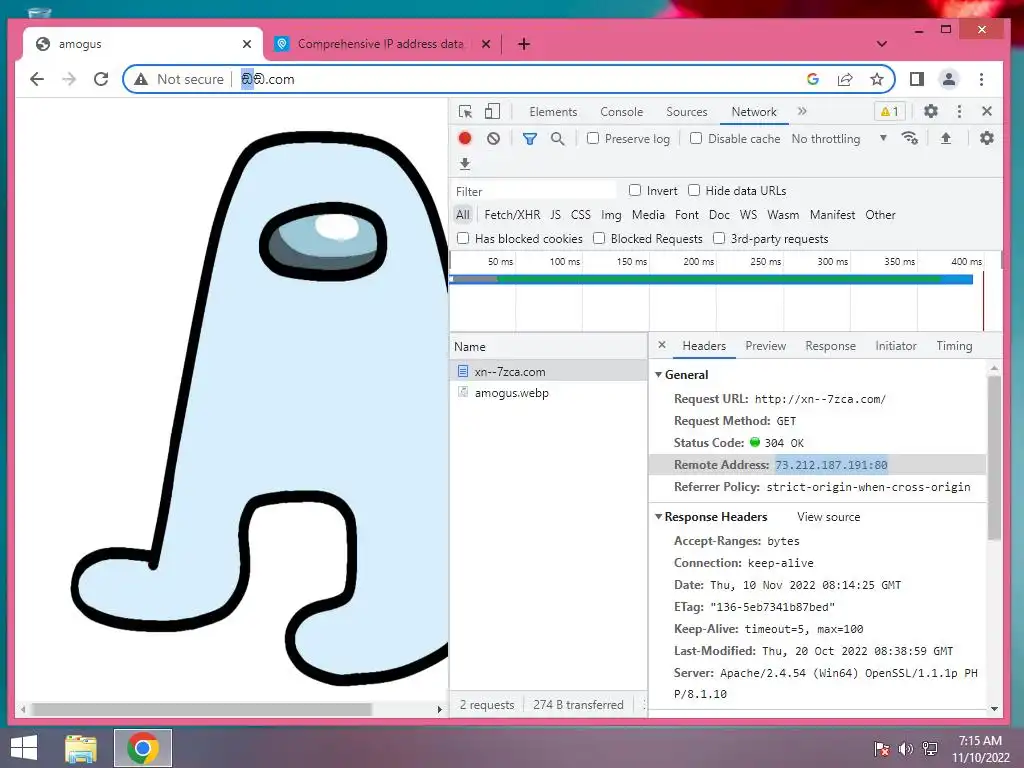The width and height of the screenshot is (1024, 768).
Task: Open the Windows Start menu
Action: click(x=24, y=748)
